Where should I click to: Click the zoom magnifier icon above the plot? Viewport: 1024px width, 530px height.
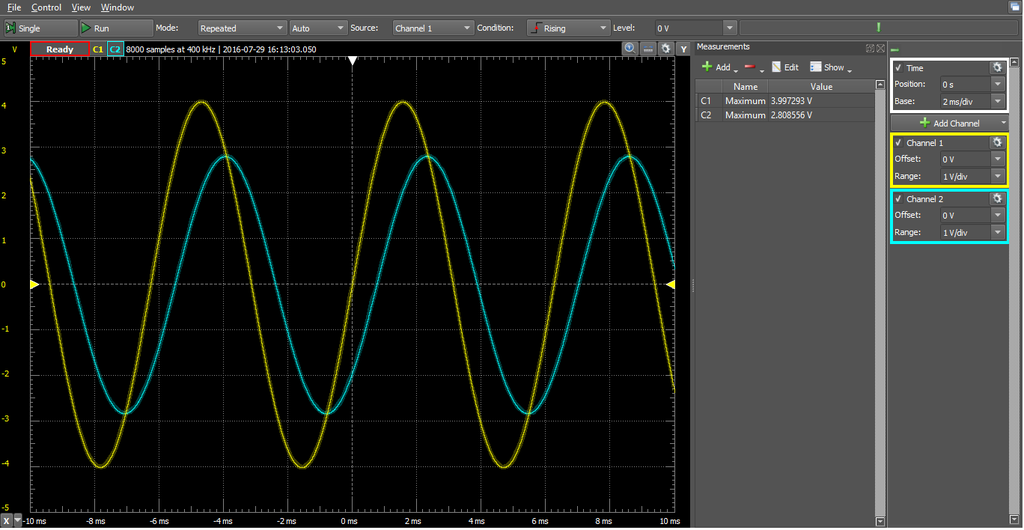pyautogui.click(x=630, y=48)
